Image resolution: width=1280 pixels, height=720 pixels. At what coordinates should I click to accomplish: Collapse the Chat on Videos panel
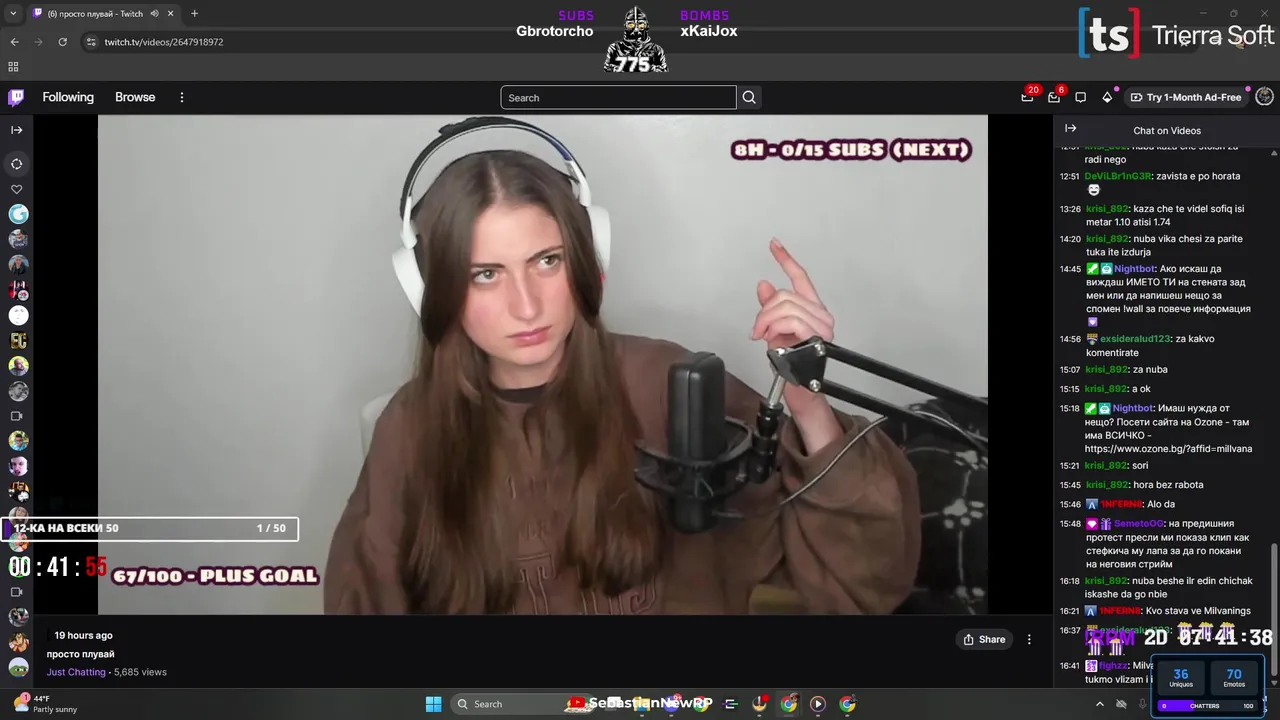[x=1070, y=129]
